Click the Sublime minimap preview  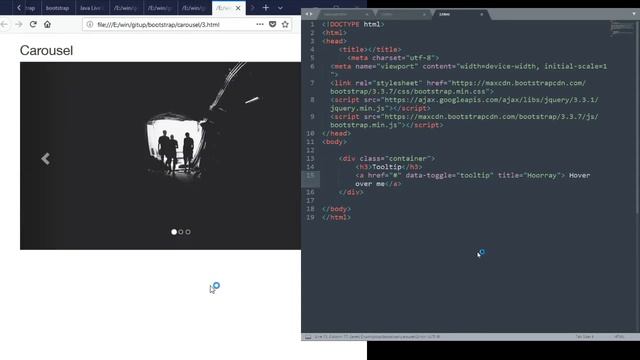(x=621, y=29)
